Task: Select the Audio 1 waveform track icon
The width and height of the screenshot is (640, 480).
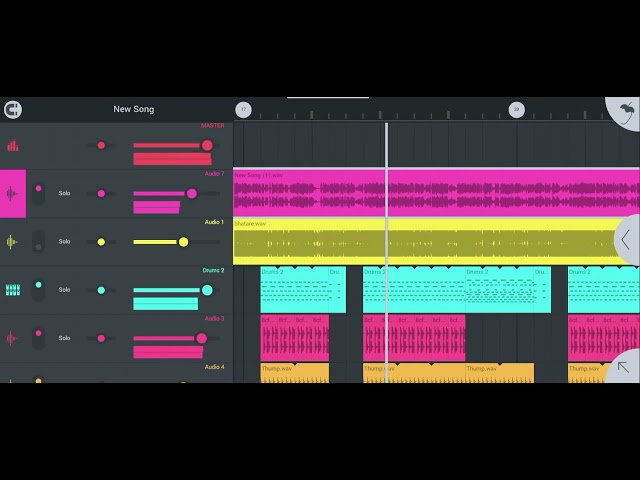Action: coord(12,242)
